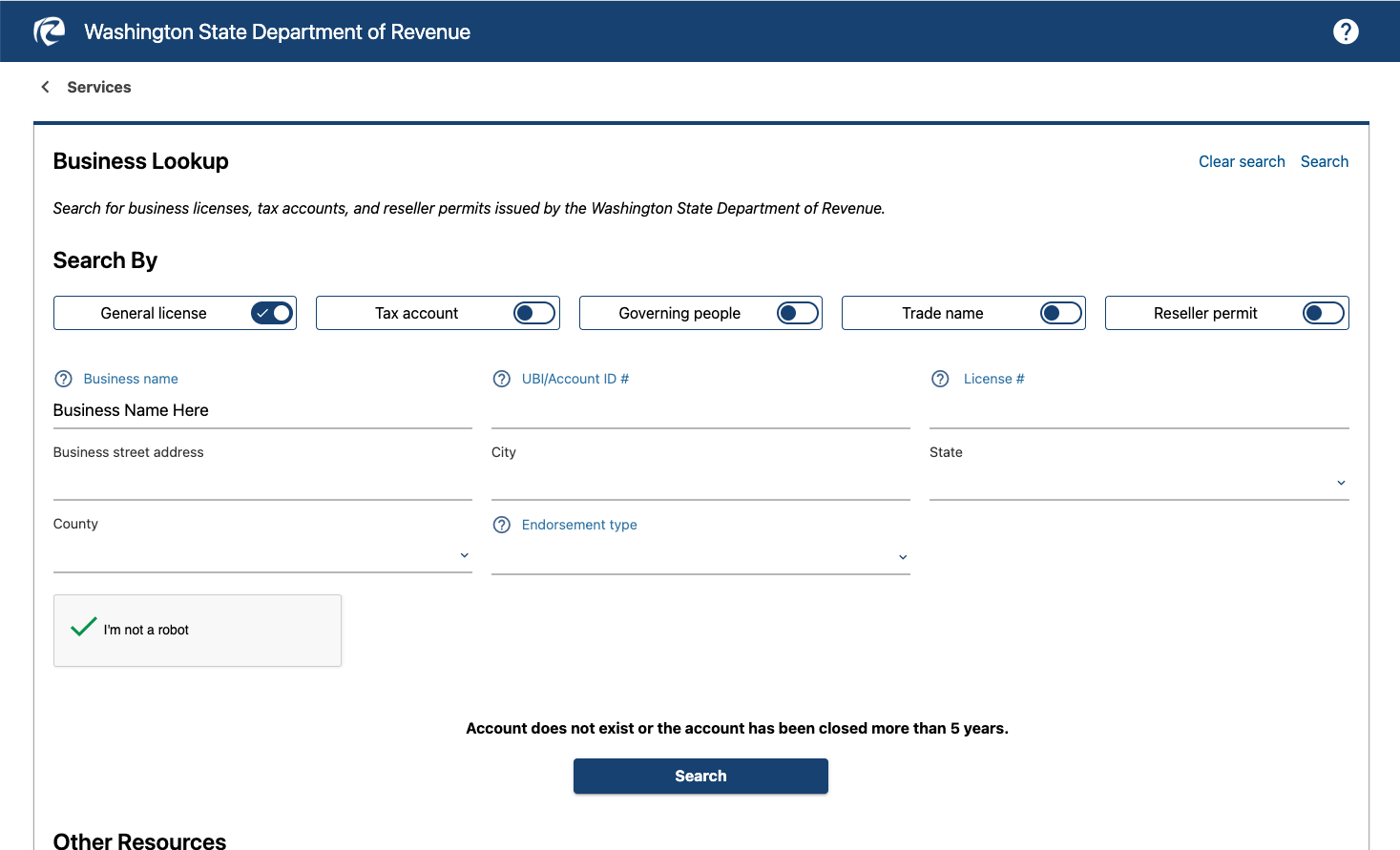Open the Endorsement type dropdown
Image resolution: width=1400 pixels, height=850 pixels.
[902, 556]
